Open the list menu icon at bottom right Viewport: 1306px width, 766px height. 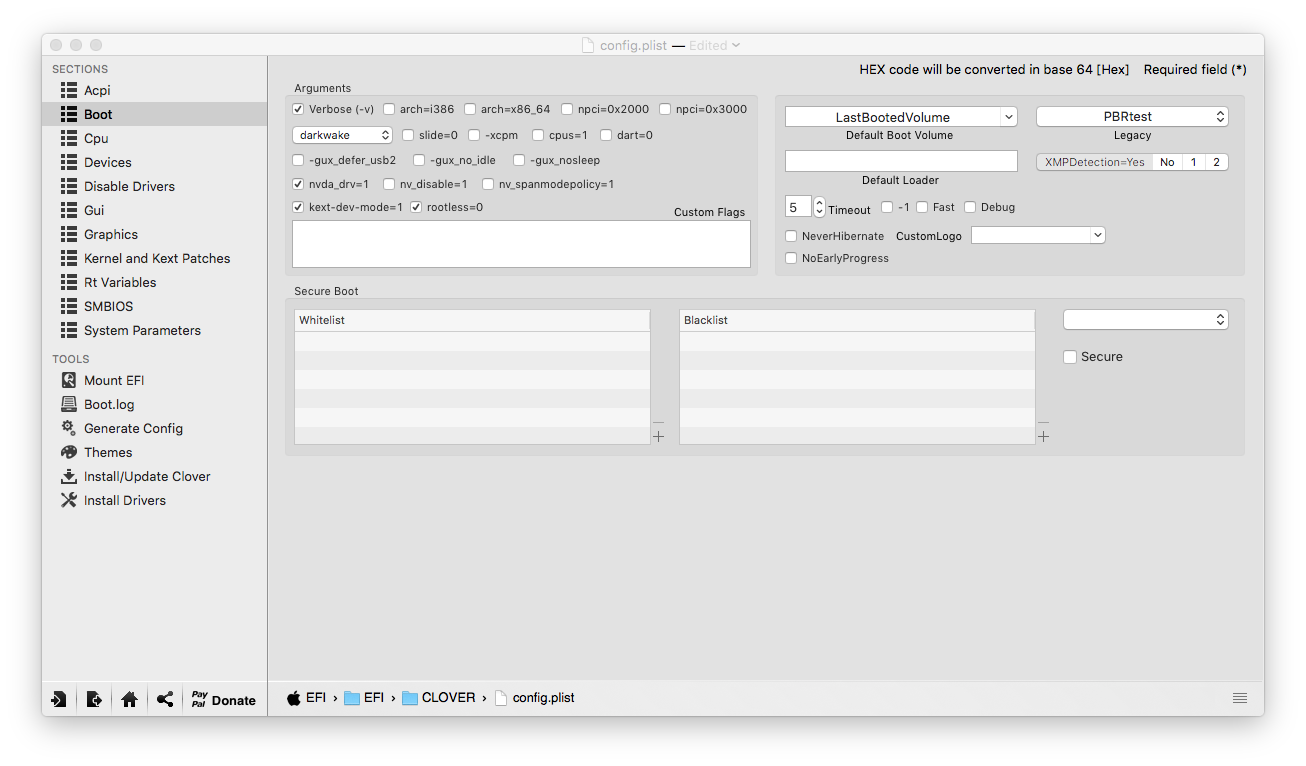pos(1240,698)
